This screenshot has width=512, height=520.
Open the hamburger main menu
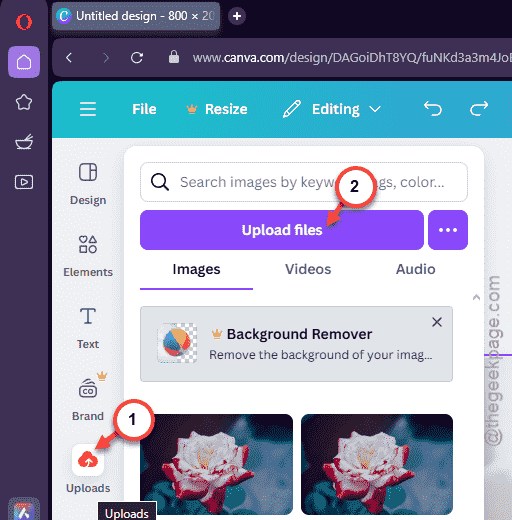[x=88, y=109]
